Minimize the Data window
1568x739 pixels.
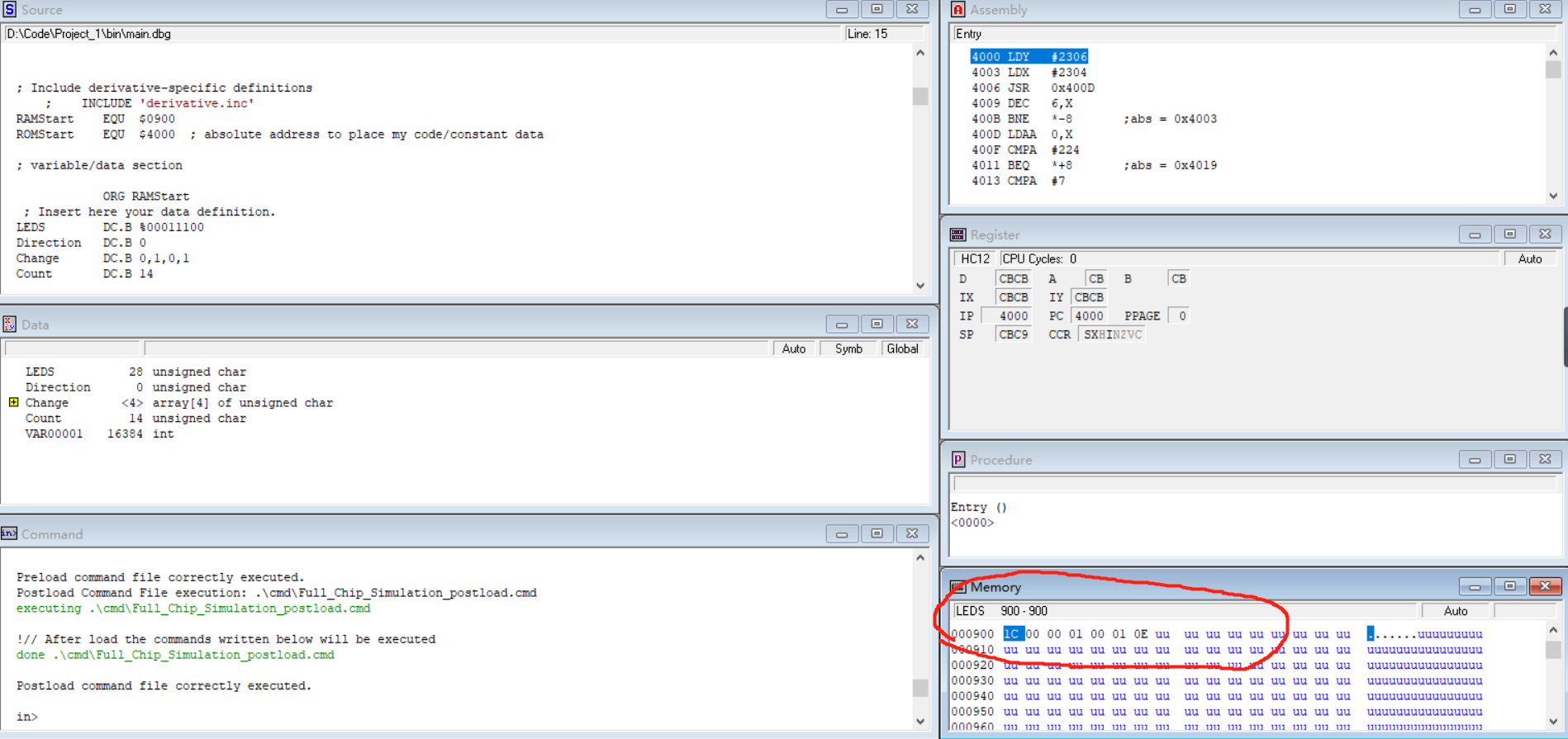tap(842, 324)
